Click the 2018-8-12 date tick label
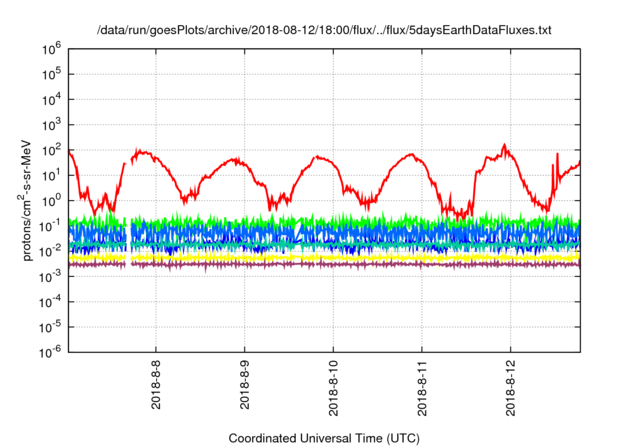 (x=511, y=388)
